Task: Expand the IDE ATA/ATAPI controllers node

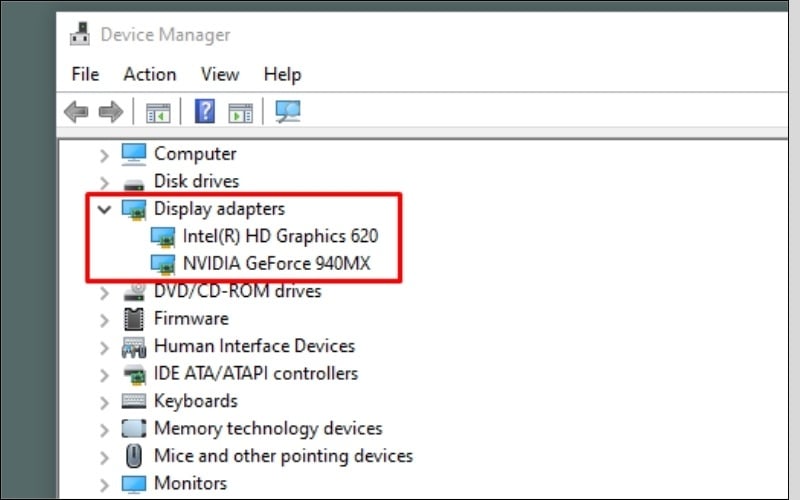Action: (x=104, y=375)
